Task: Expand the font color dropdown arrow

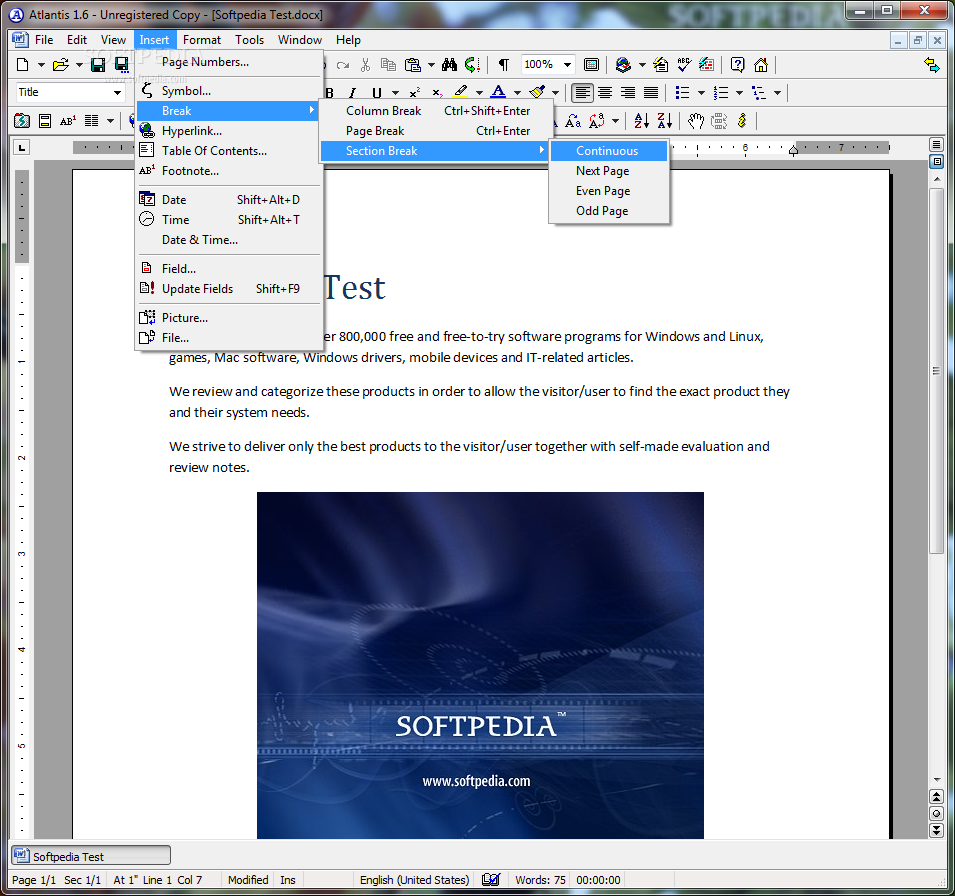Action: (517, 93)
